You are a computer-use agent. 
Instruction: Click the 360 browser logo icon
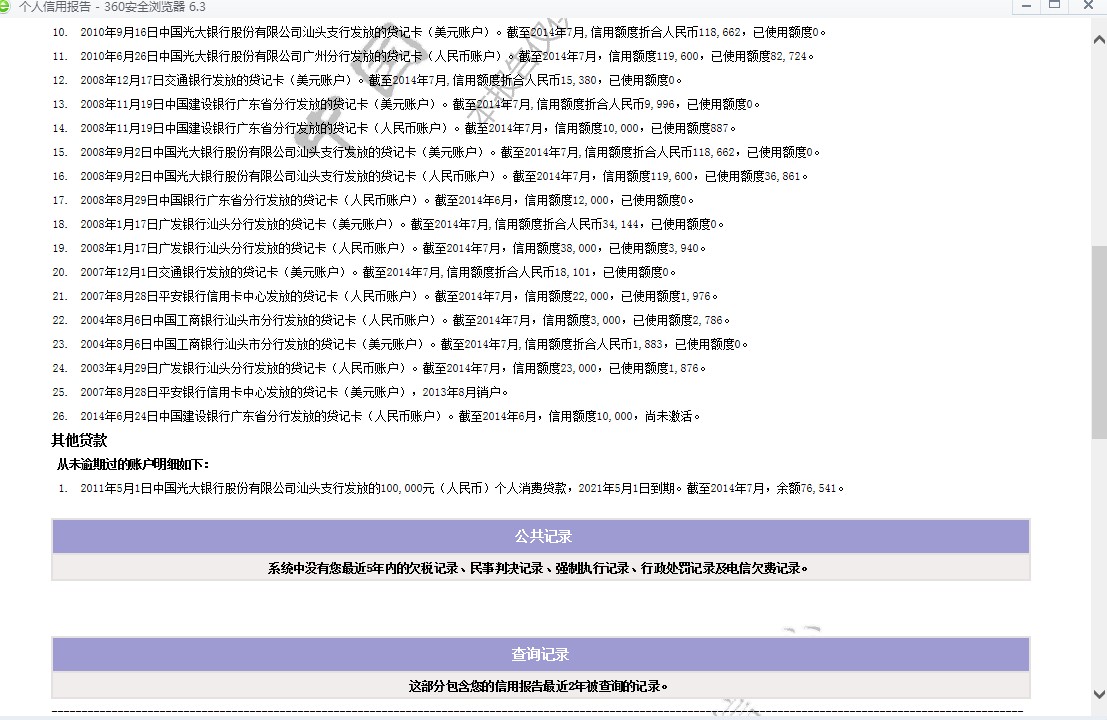click(4, 6)
